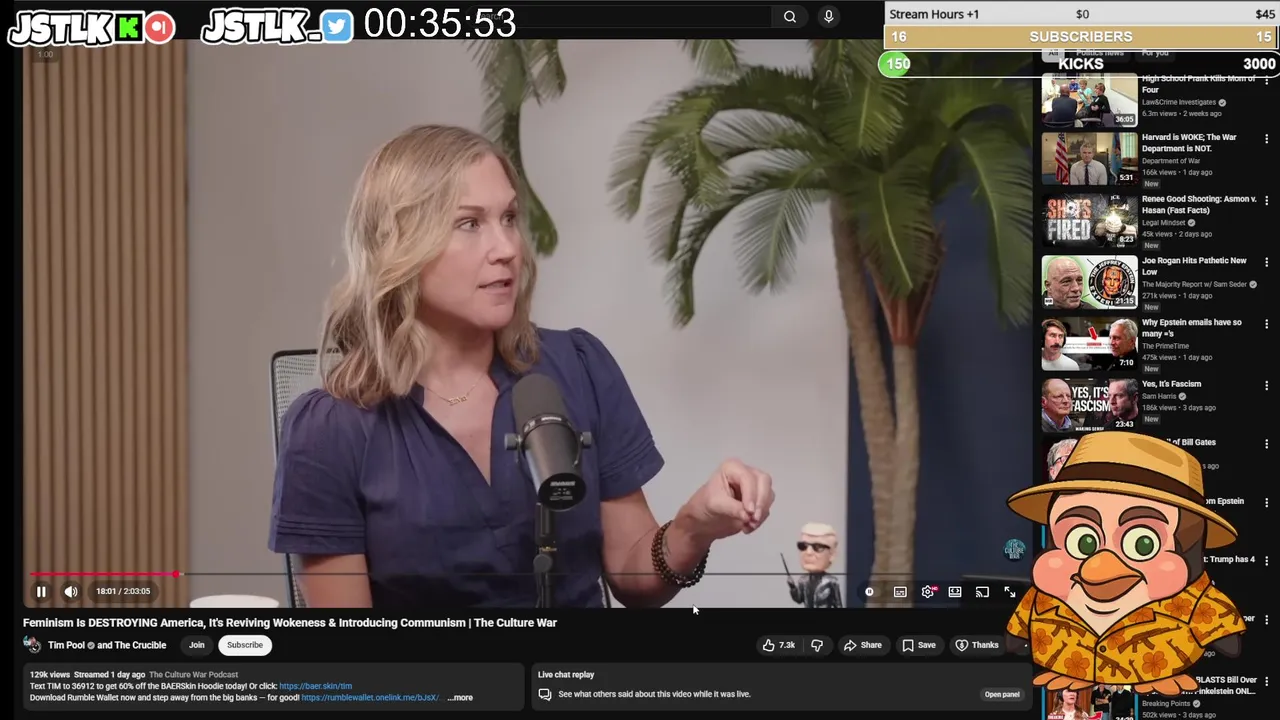The height and width of the screenshot is (720, 1280).
Task: Click title 'Joe Rogan Hits Pathetic New Low'
Action: point(1194,266)
